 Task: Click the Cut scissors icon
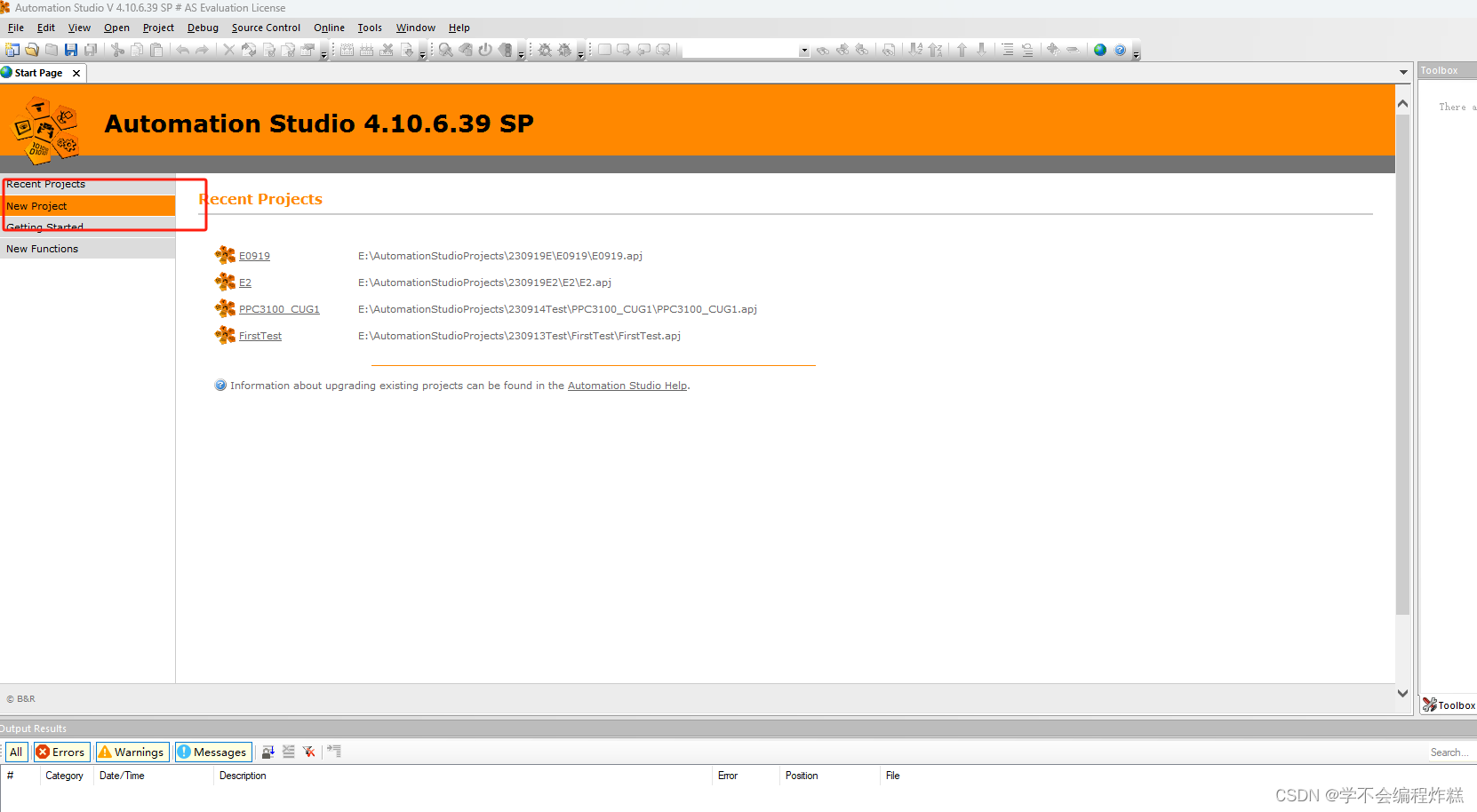click(117, 50)
